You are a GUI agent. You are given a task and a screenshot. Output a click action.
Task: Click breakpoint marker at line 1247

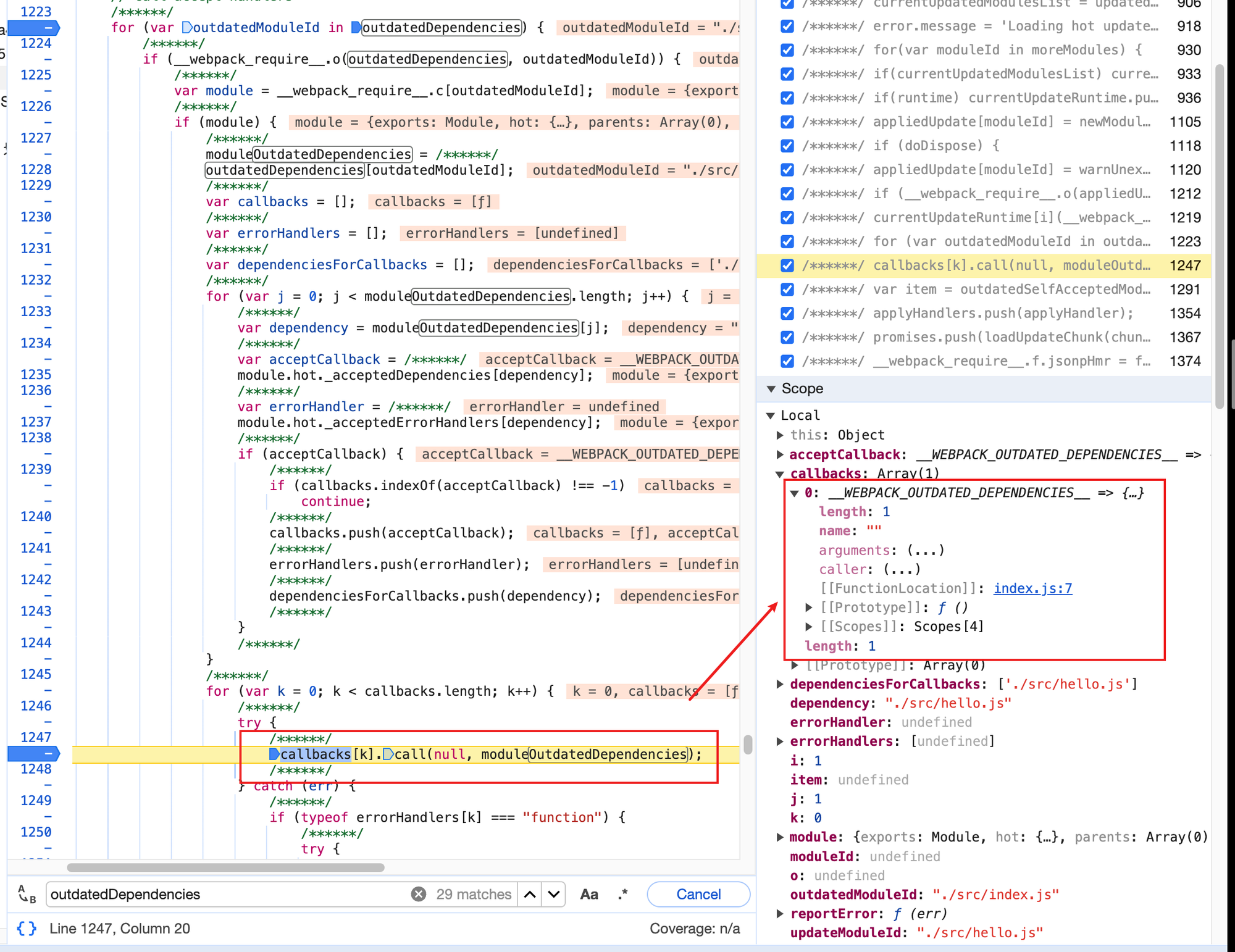coord(34,753)
